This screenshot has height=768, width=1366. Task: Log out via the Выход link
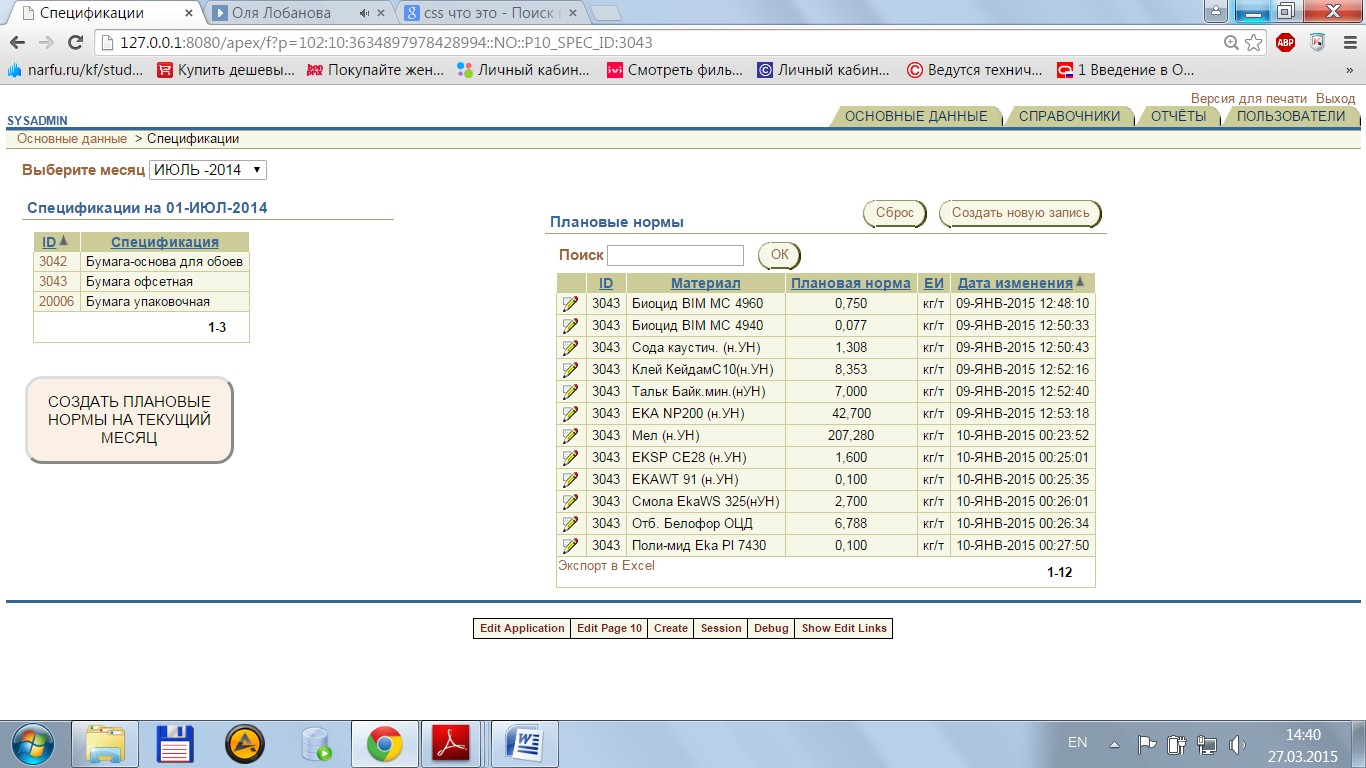pos(1335,99)
